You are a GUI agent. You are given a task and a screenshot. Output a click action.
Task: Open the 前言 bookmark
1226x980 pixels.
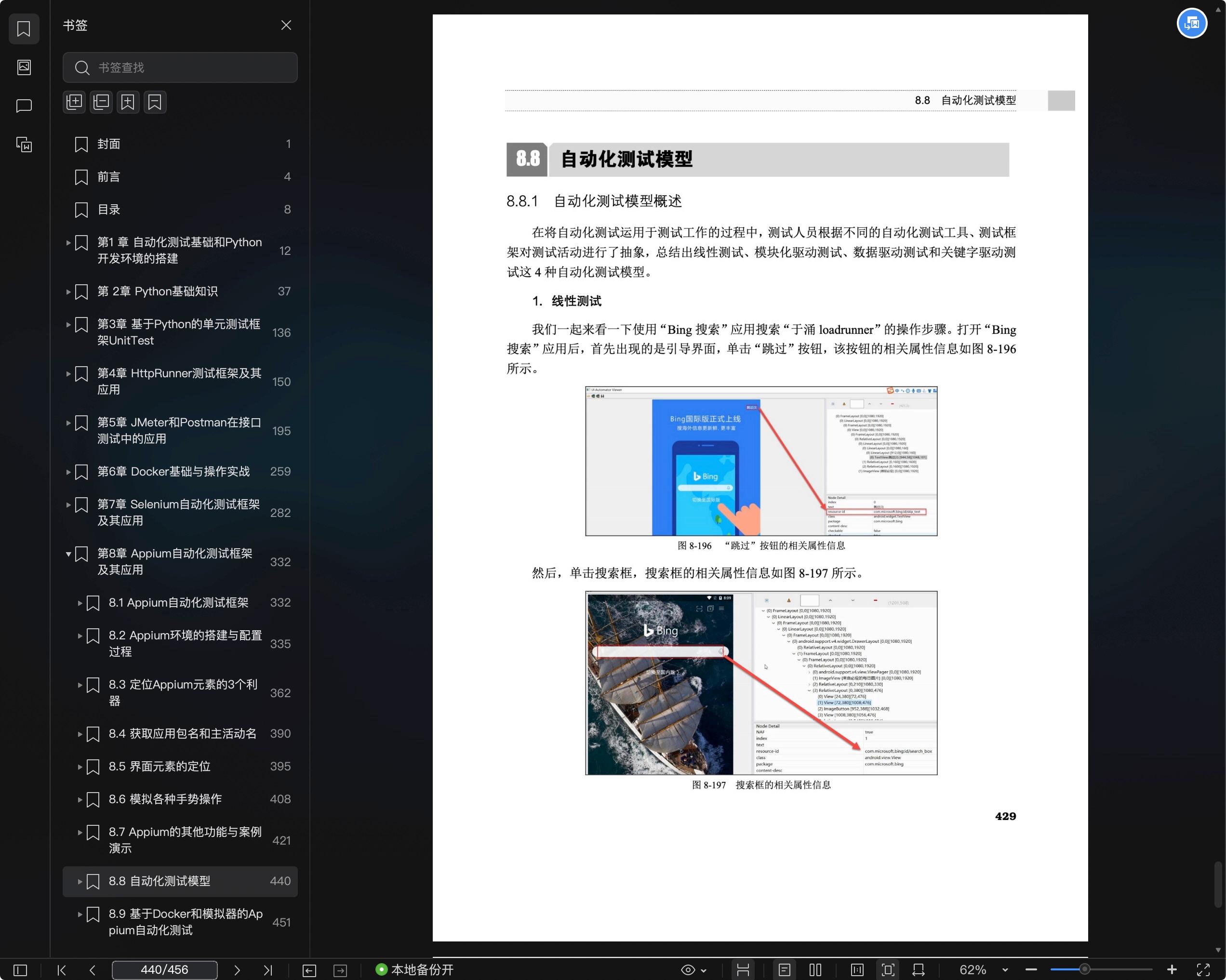tap(180, 177)
